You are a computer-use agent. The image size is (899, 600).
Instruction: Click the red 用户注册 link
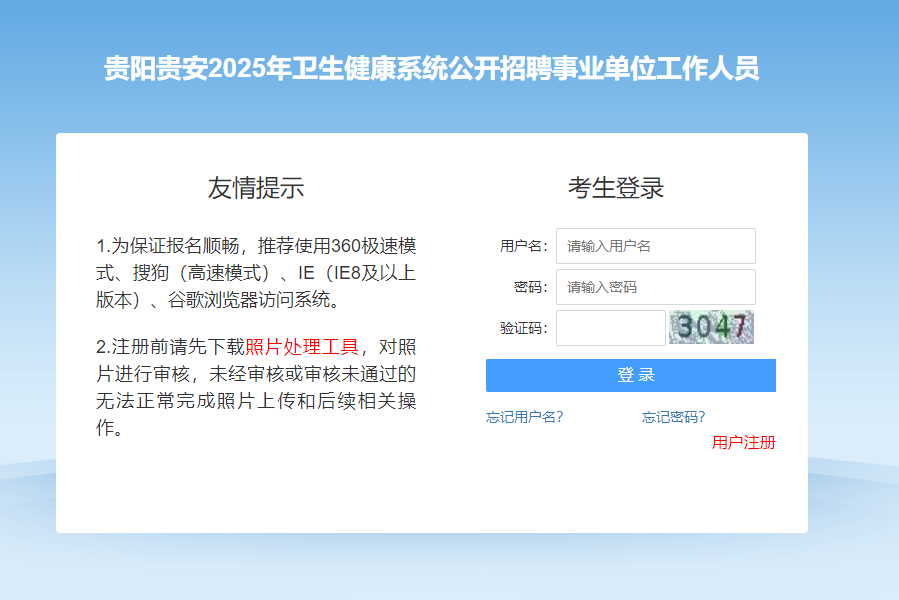tap(743, 443)
